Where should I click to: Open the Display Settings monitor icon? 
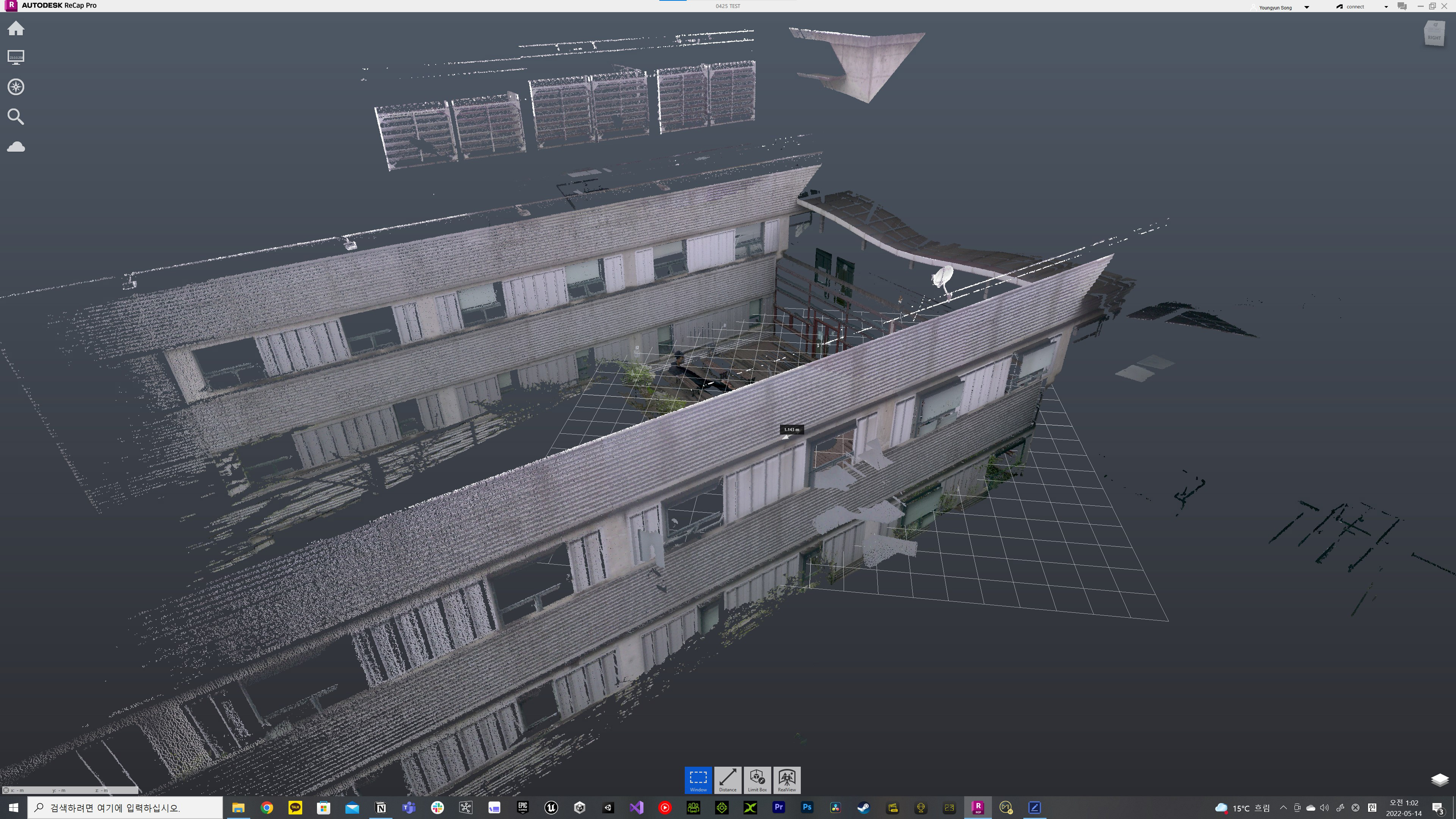tap(16, 57)
